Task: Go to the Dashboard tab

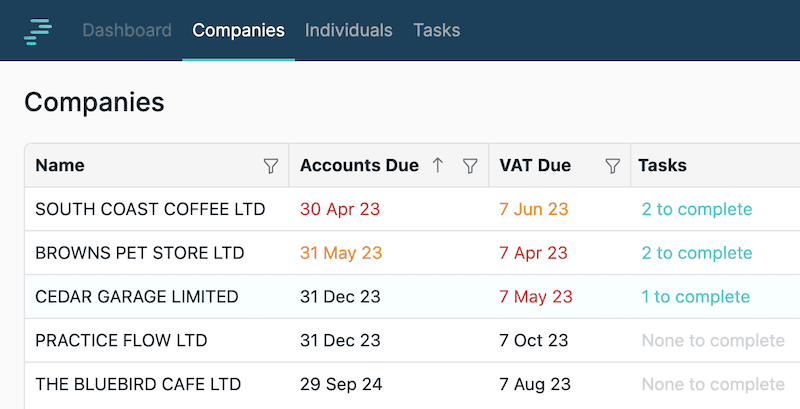Action: (x=127, y=30)
